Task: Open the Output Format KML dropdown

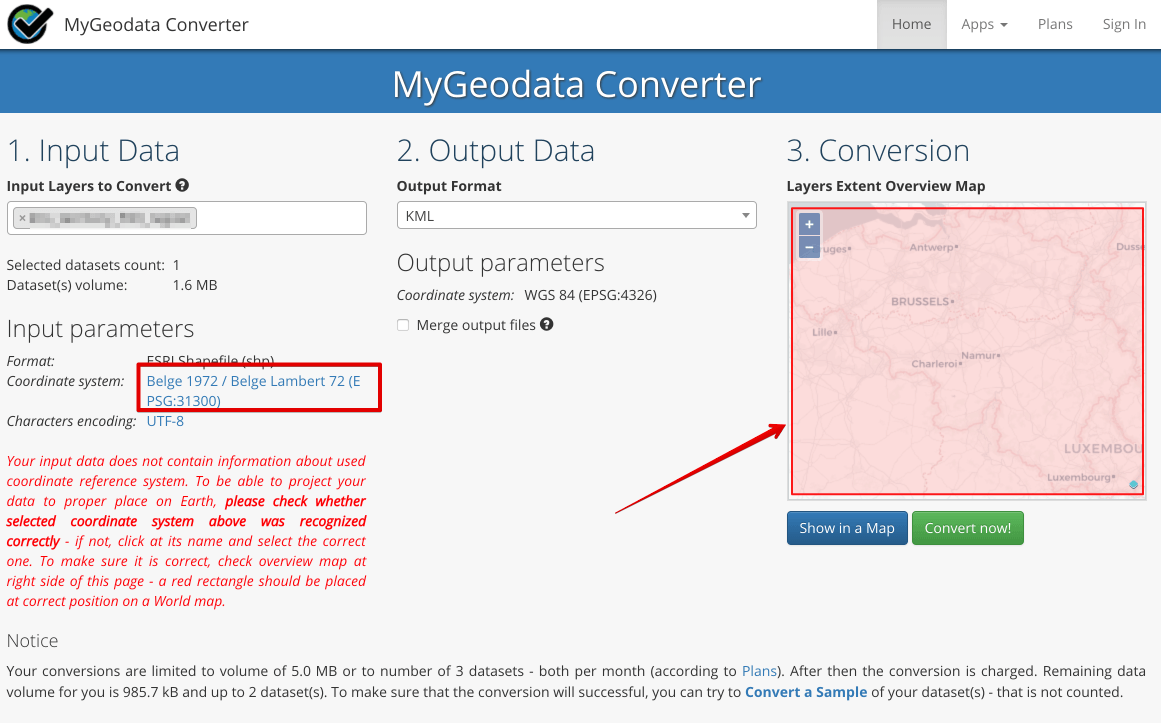Action: point(576,216)
